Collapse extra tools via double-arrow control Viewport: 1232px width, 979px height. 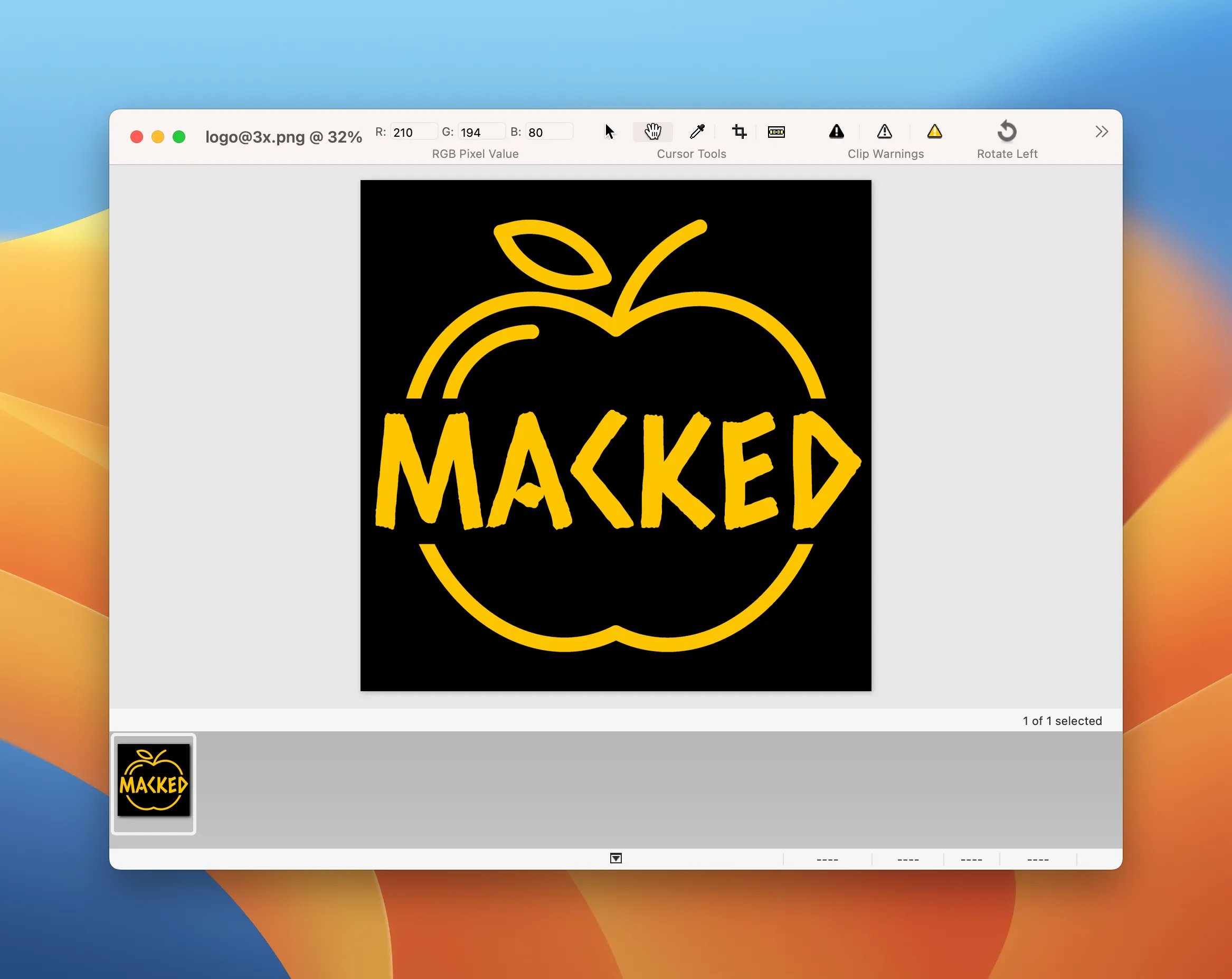(x=1102, y=131)
